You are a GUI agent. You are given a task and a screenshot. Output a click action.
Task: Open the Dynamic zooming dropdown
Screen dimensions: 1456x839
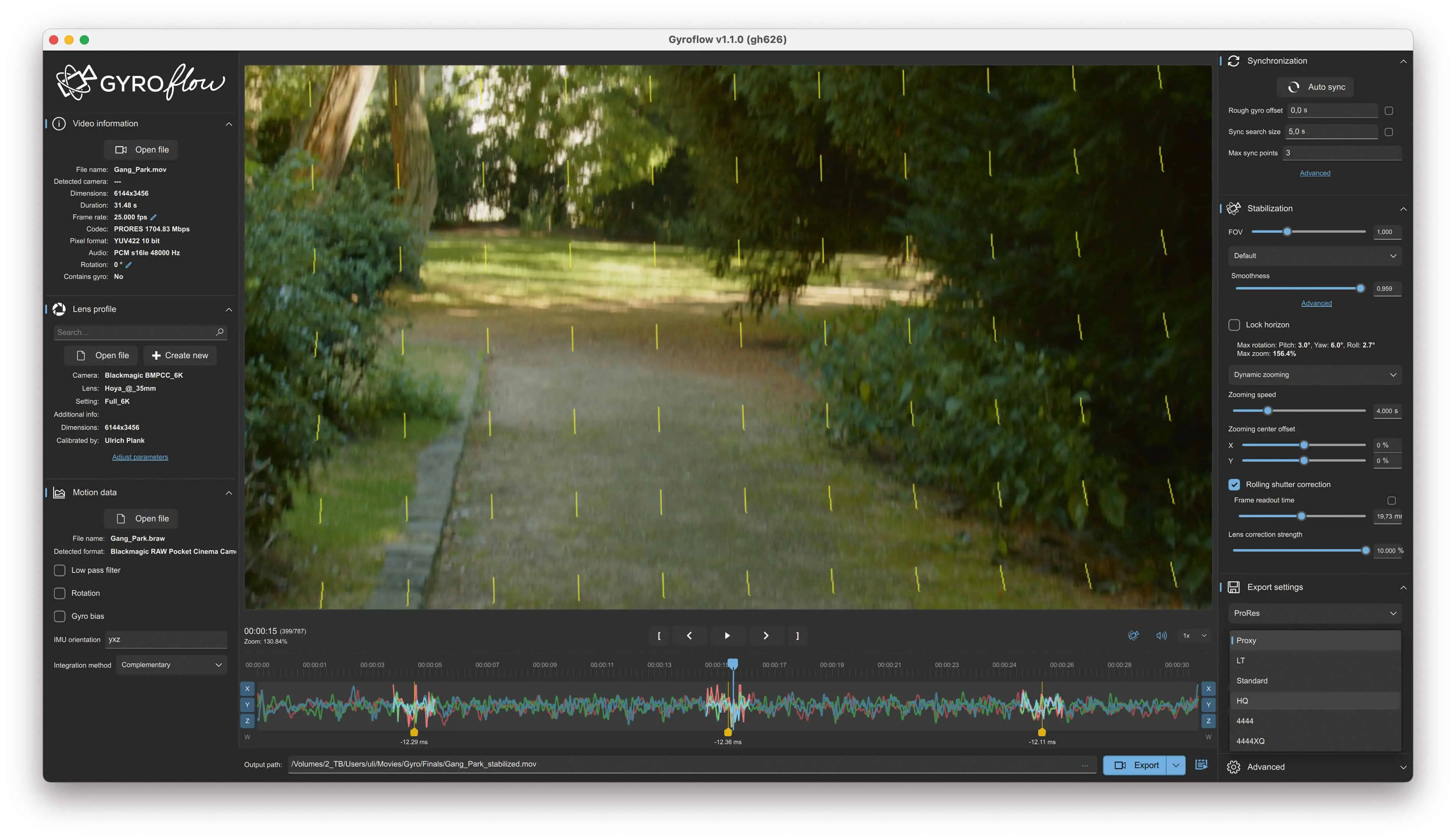pos(1314,375)
